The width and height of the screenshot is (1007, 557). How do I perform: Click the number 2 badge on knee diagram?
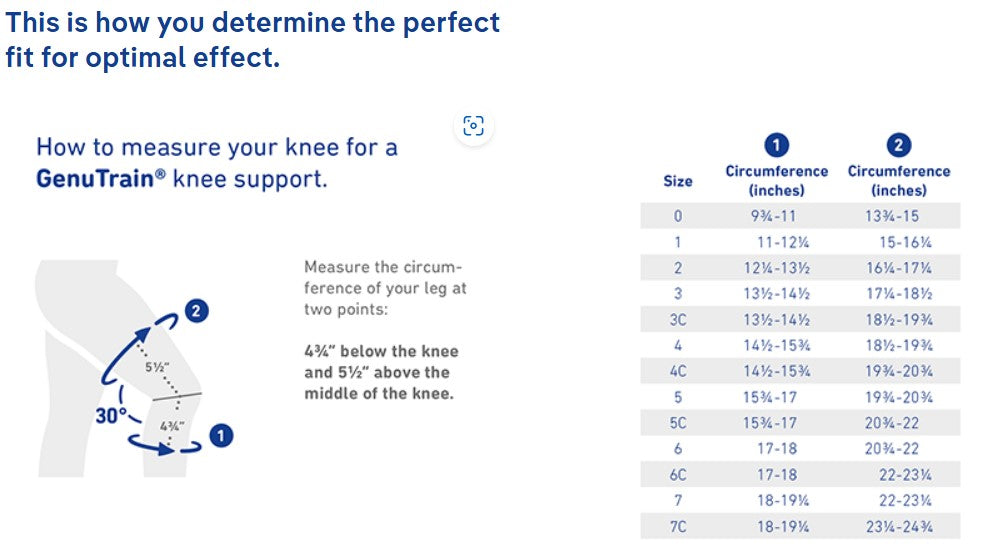pos(196,311)
